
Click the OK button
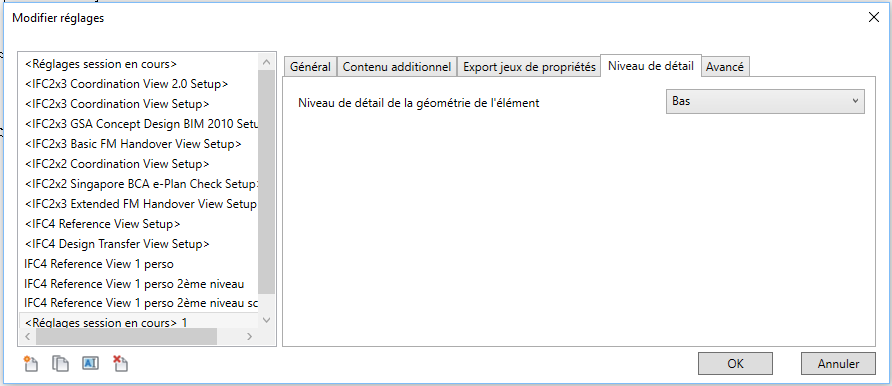coord(735,363)
